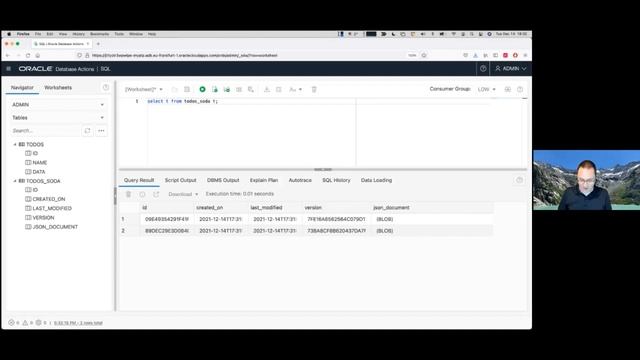Switch to the Worksheets tab
This screenshot has width=640, height=360.
click(x=58, y=87)
